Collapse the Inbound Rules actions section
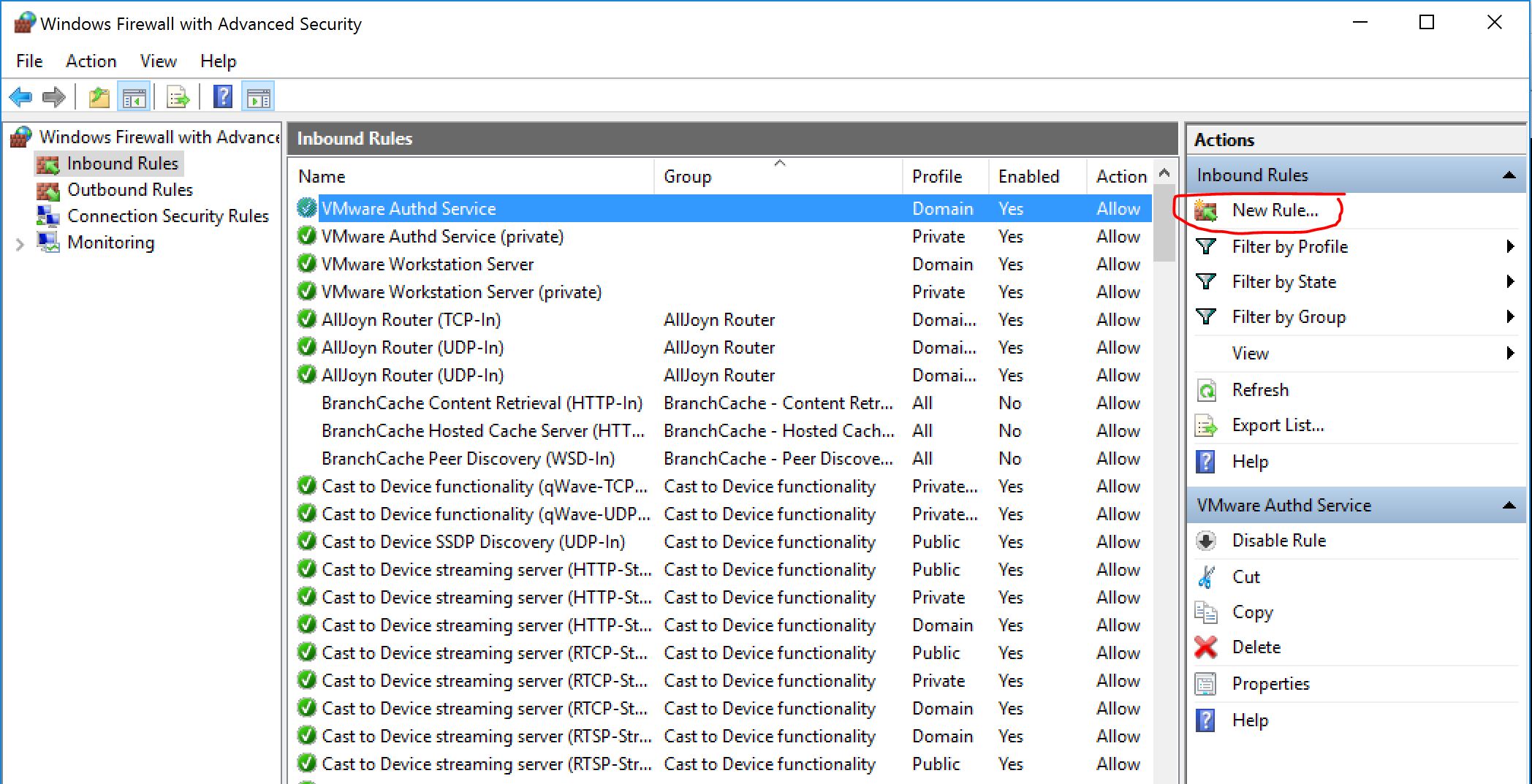Screen dimensions: 1532x784 (x=1509, y=175)
